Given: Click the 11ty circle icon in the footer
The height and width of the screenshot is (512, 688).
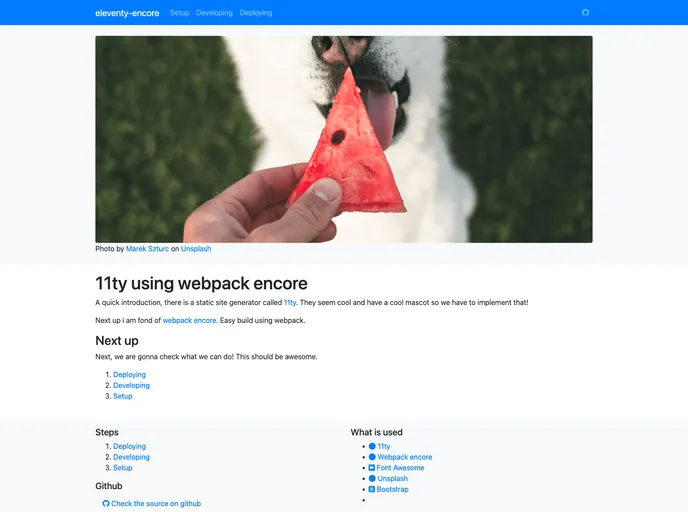Looking at the screenshot, I should click(372, 446).
